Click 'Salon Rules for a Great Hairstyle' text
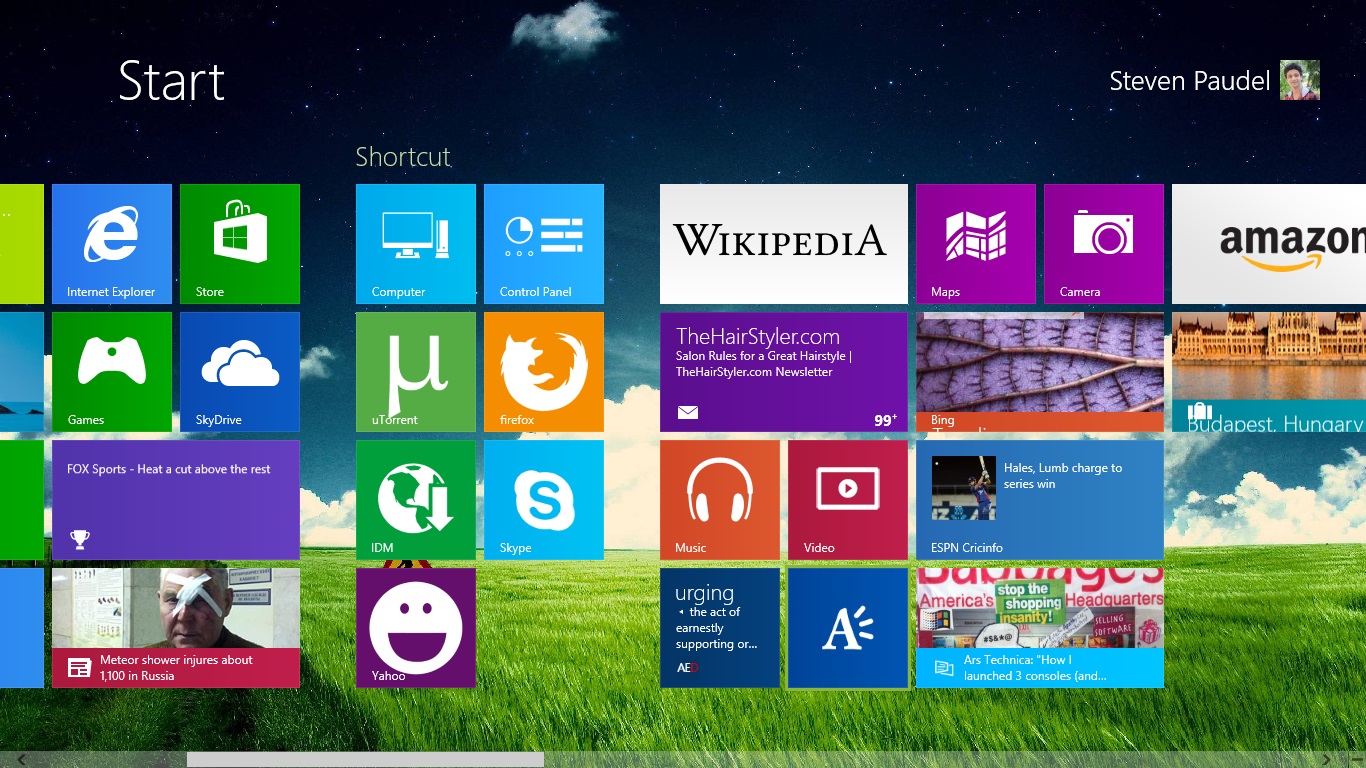The width and height of the screenshot is (1366, 768). 763,356
